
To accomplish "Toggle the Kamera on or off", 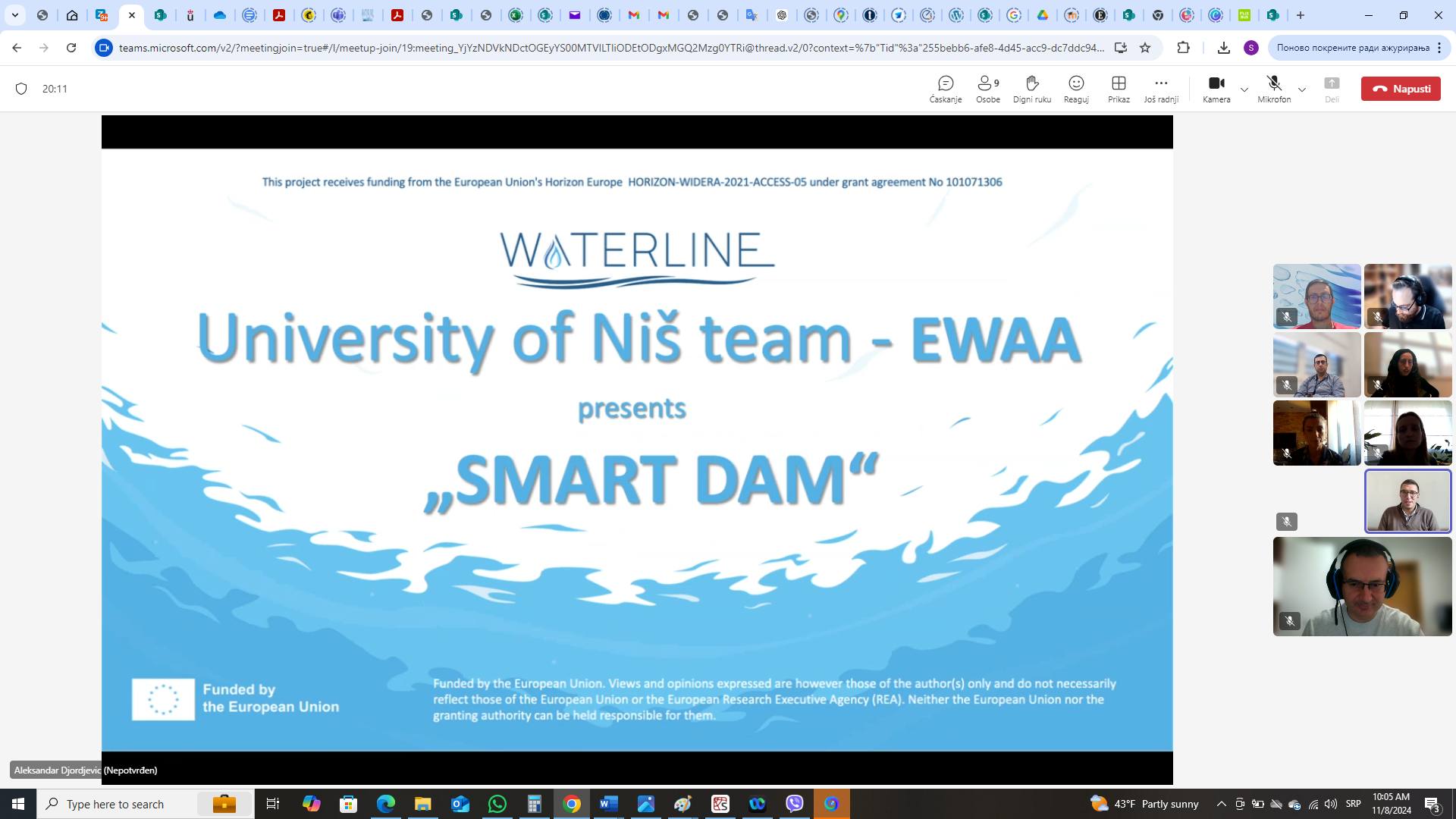I will point(1216,89).
